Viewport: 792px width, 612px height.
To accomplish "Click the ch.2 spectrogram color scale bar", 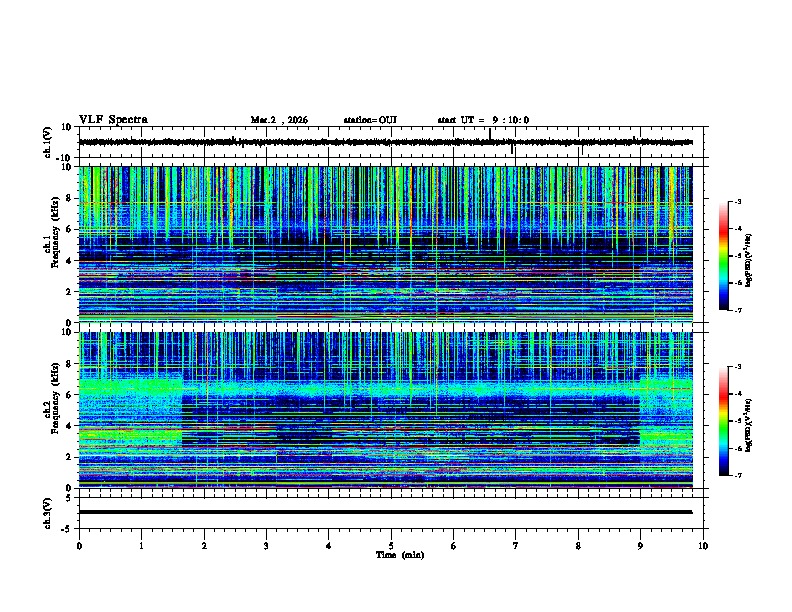I will click(x=724, y=421).
